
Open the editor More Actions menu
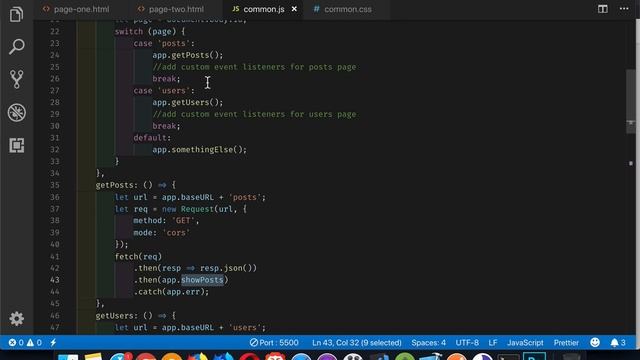pyautogui.click(x=624, y=9)
